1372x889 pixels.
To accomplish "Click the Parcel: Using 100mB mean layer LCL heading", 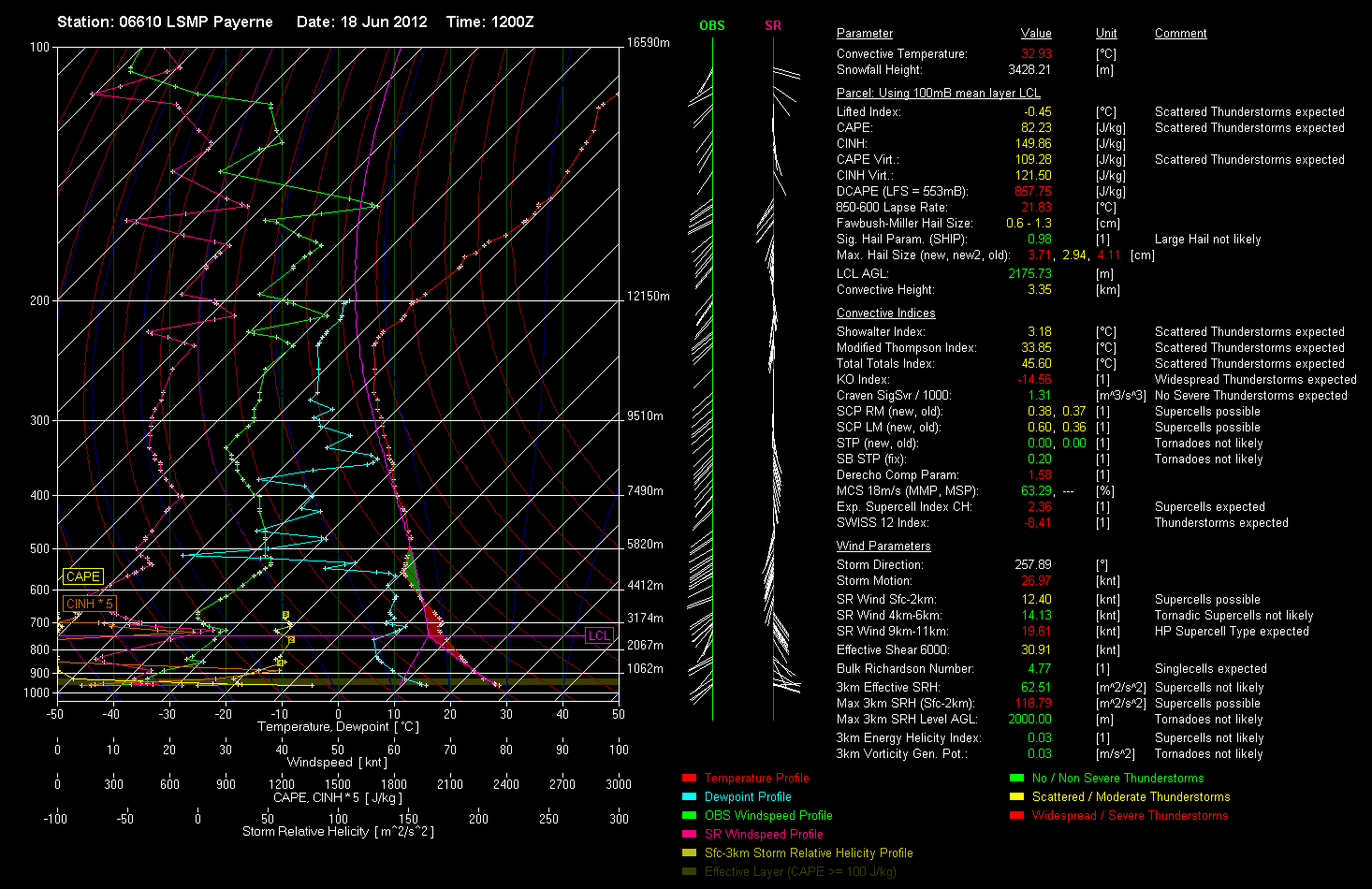I will pos(938,94).
